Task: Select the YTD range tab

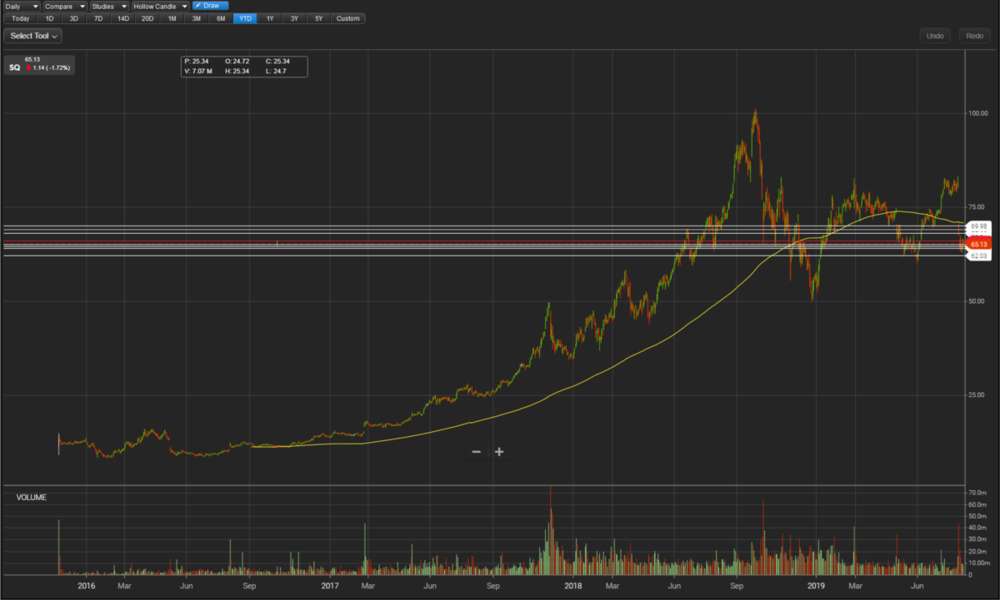Action: pyautogui.click(x=245, y=19)
